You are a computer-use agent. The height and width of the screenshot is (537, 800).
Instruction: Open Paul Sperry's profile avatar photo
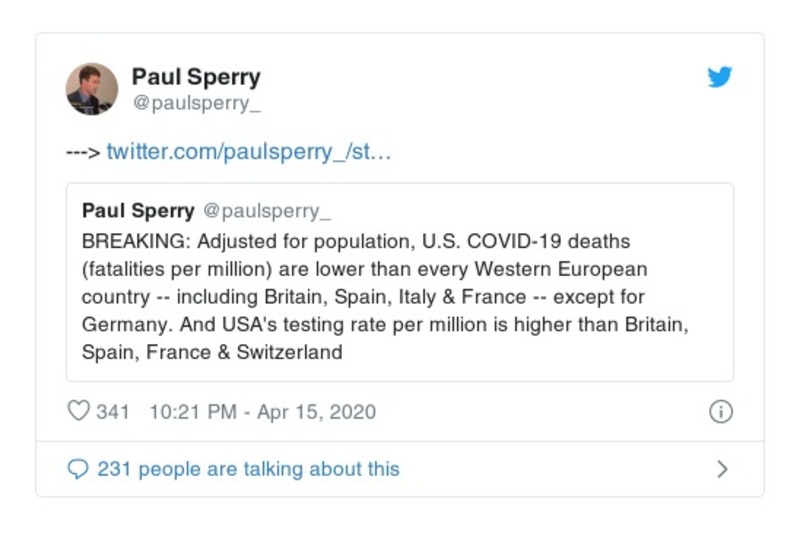click(92, 89)
